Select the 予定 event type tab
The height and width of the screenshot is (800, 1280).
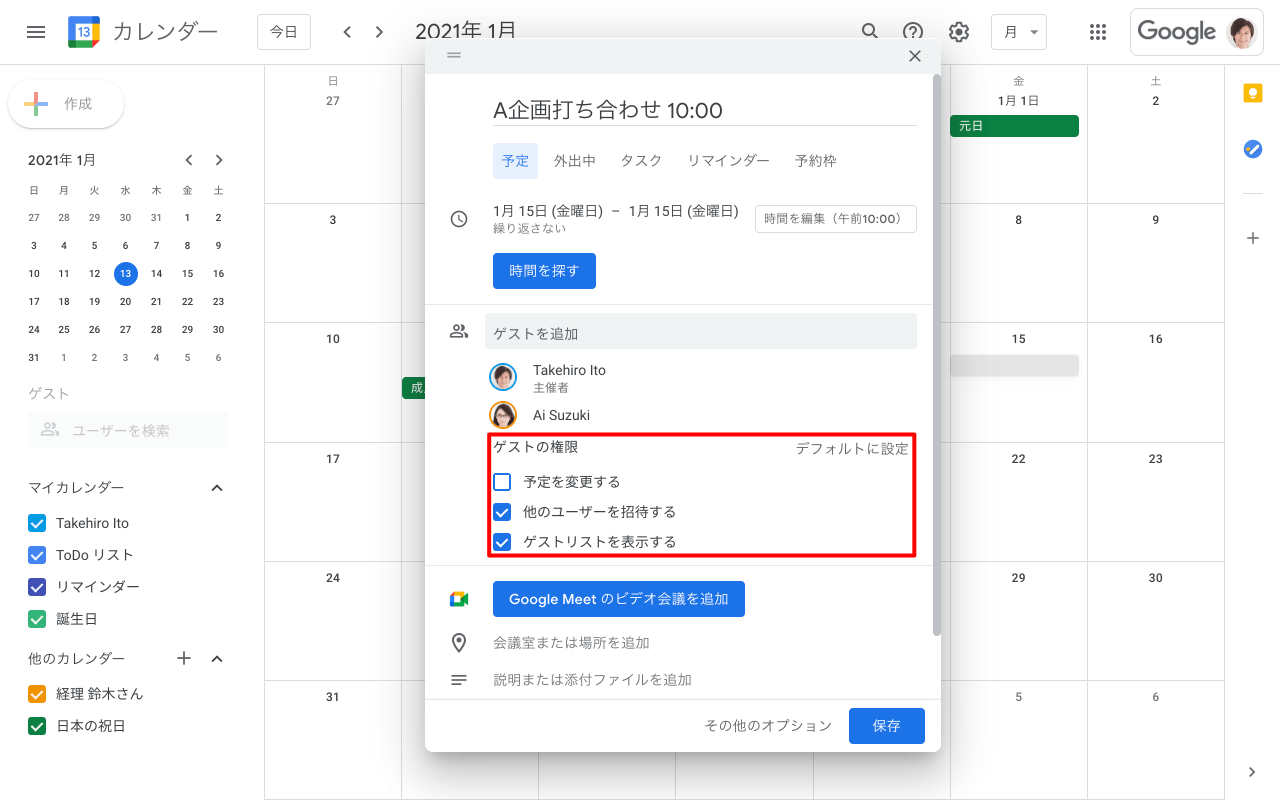point(515,160)
